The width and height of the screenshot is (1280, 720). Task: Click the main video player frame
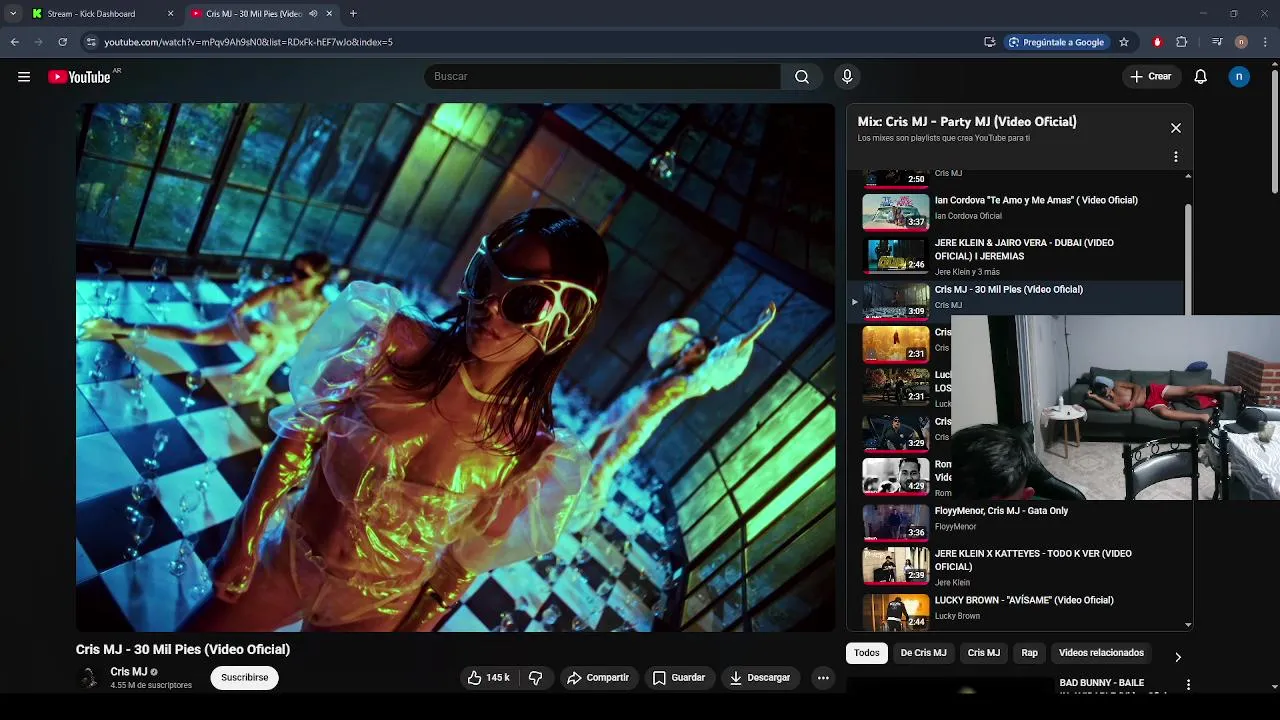click(x=455, y=367)
